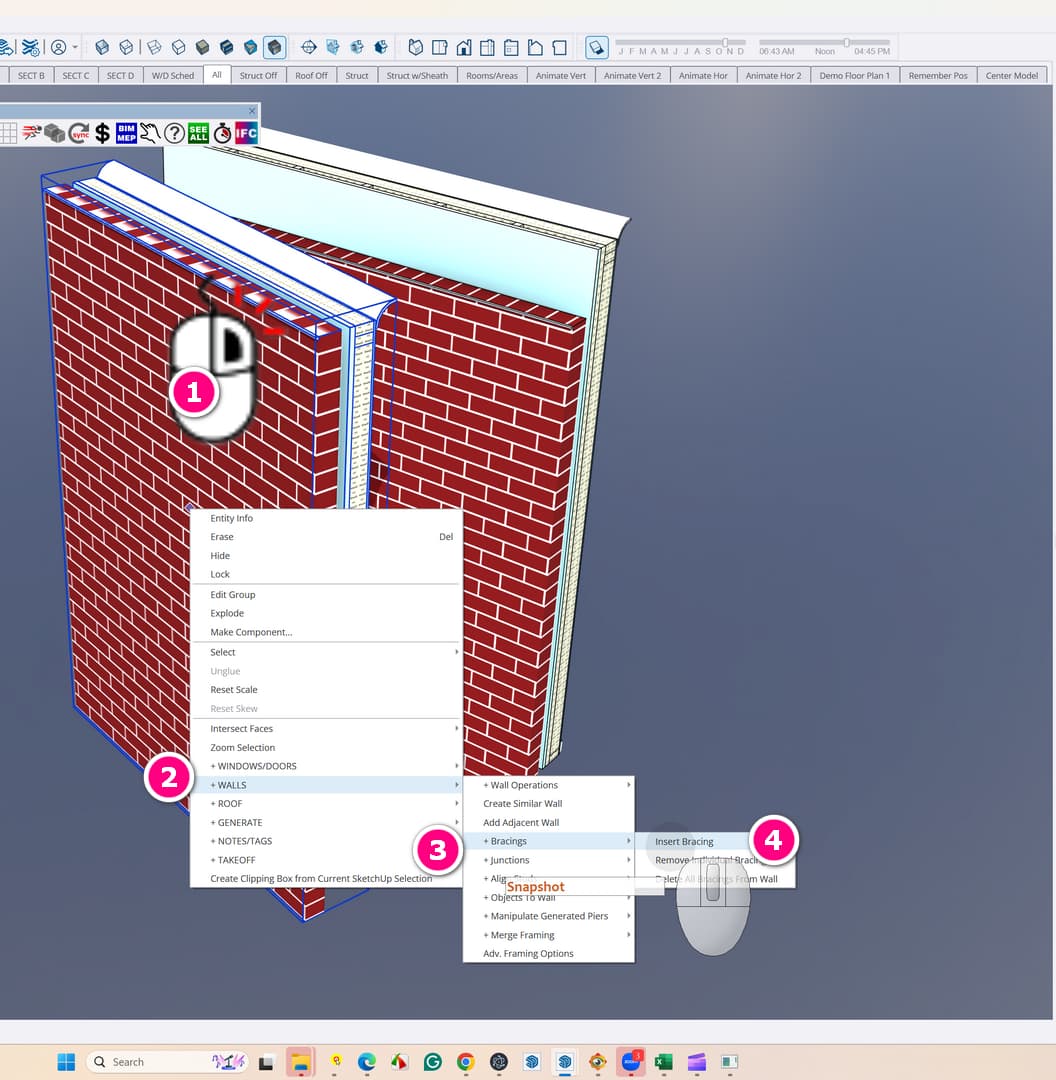
Task: Switch to Bottom view
Action: (559, 47)
